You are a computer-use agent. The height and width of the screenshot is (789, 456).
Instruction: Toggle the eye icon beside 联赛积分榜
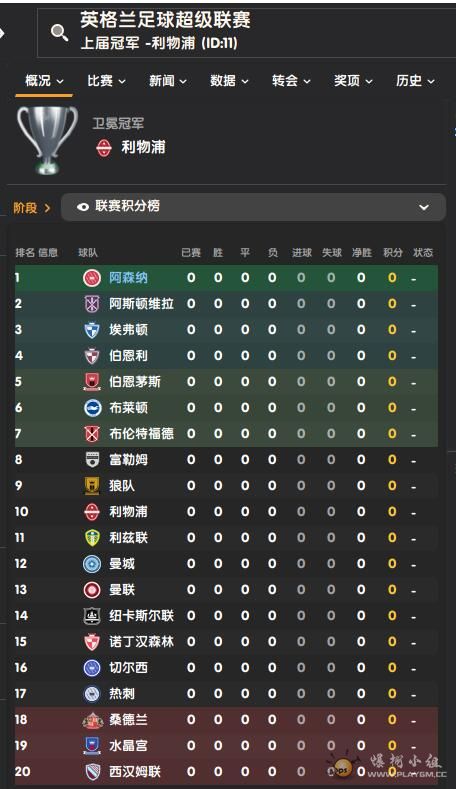(x=83, y=207)
